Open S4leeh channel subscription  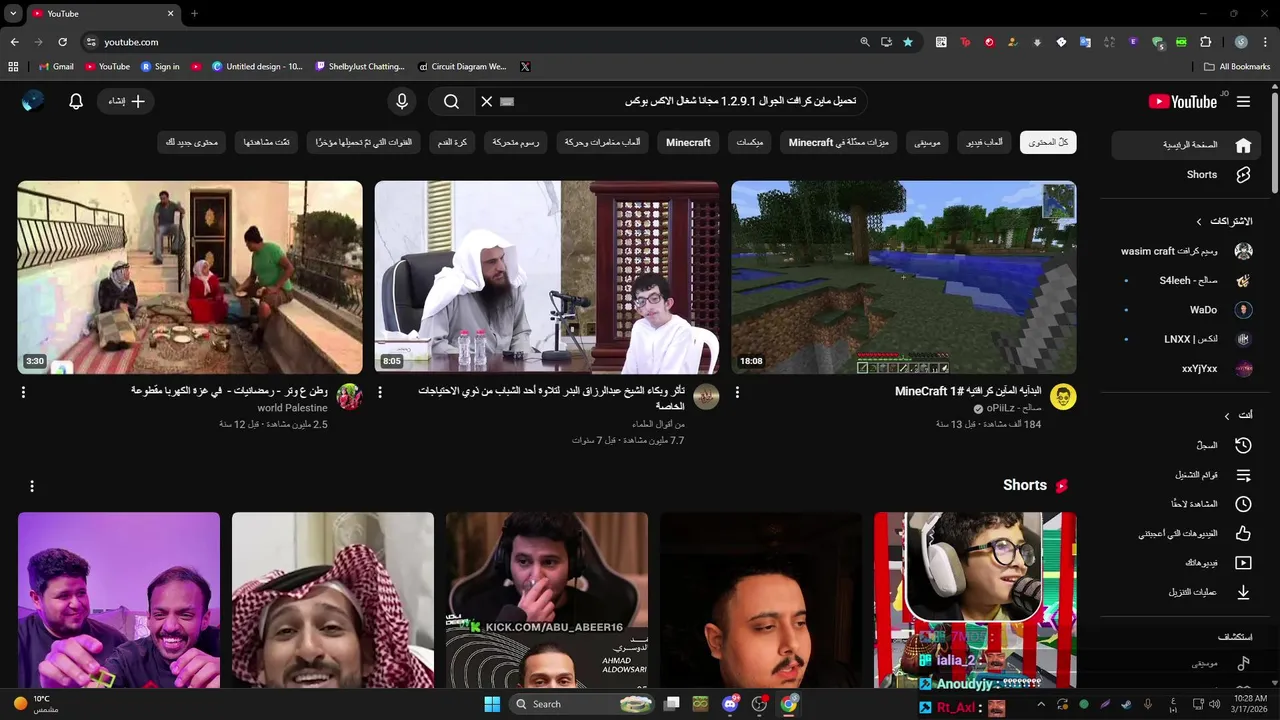point(1187,281)
